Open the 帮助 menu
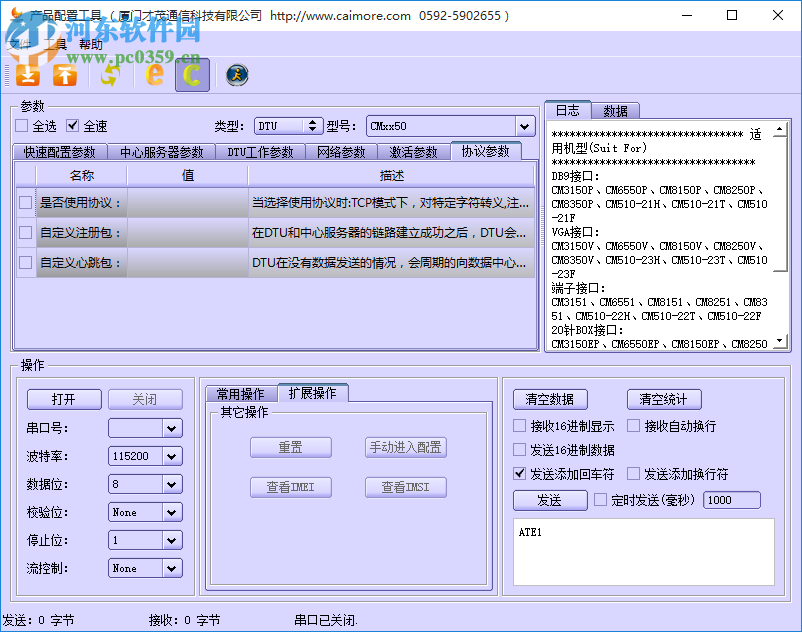This screenshot has height=632, width=802. (91, 44)
